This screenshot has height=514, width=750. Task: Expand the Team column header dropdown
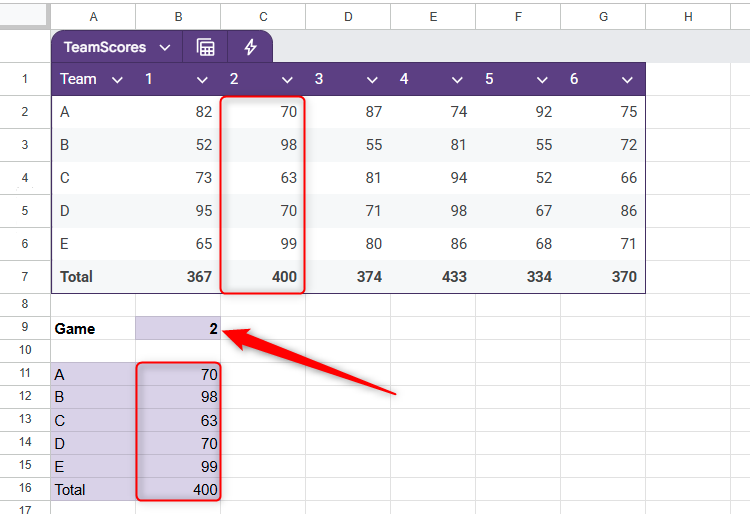tap(117, 79)
